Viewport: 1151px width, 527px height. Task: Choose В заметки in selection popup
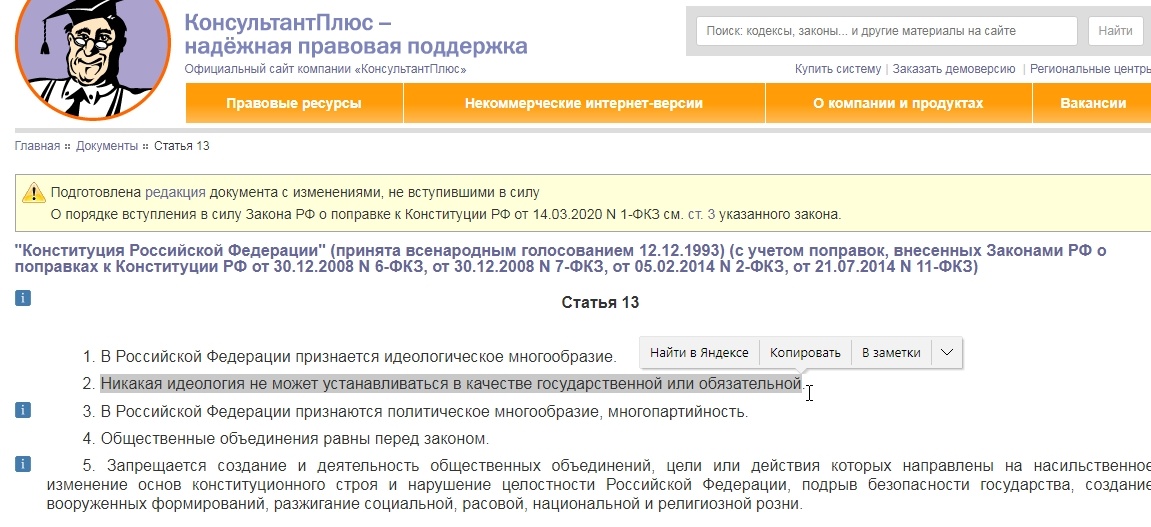(890, 352)
